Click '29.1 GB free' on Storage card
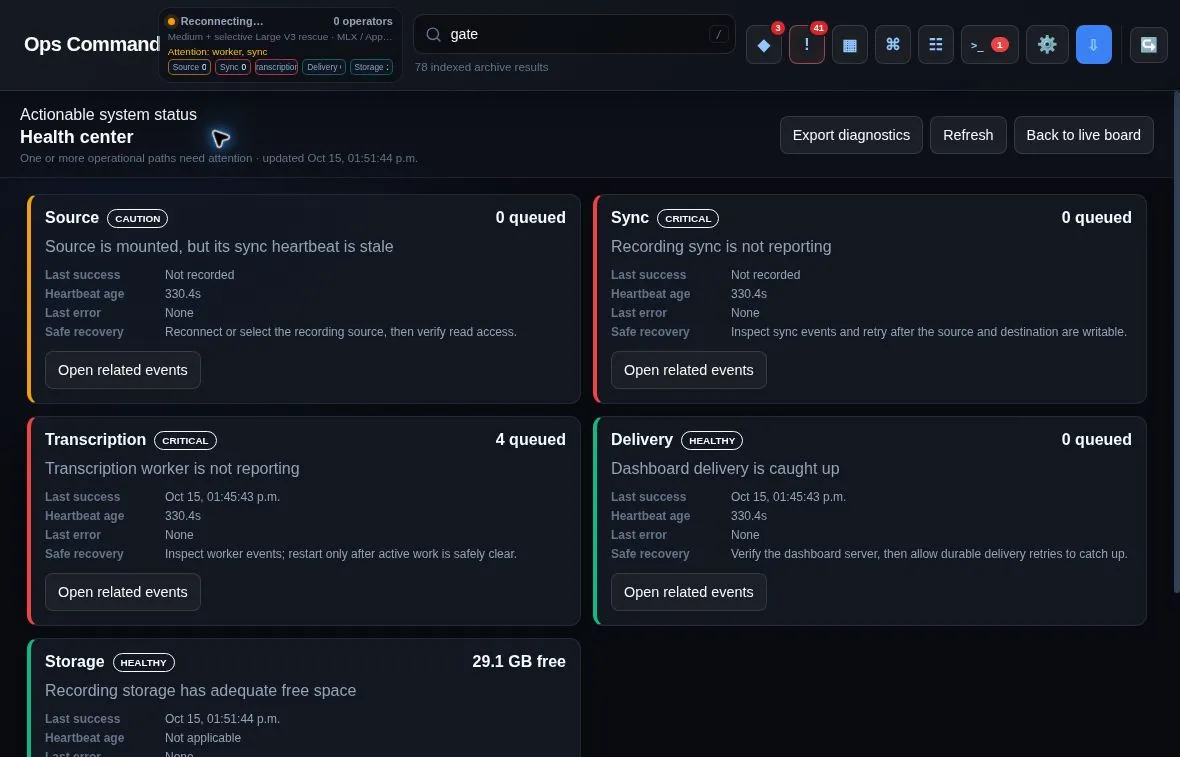The image size is (1180, 757). tap(519, 661)
